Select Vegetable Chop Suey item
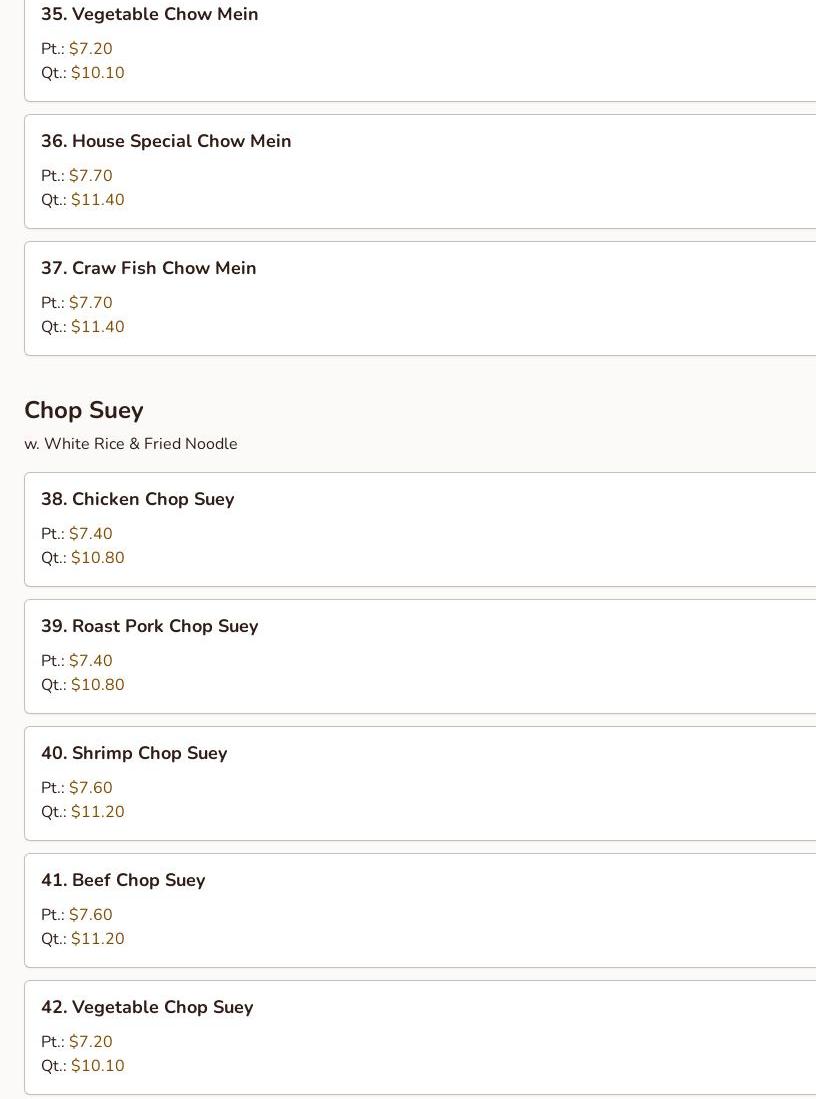This screenshot has width=816, height=1099. (x=147, y=1007)
